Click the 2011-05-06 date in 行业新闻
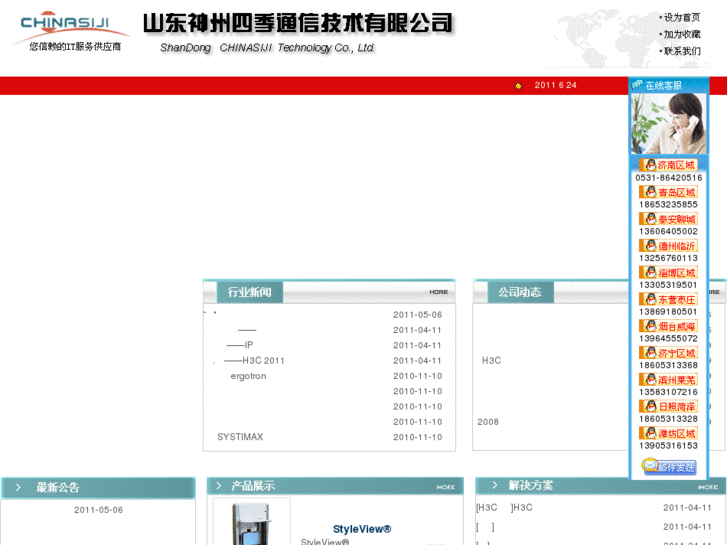Viewport: 727px width, 545px height. pyautogui.click(x=418, y=315)
